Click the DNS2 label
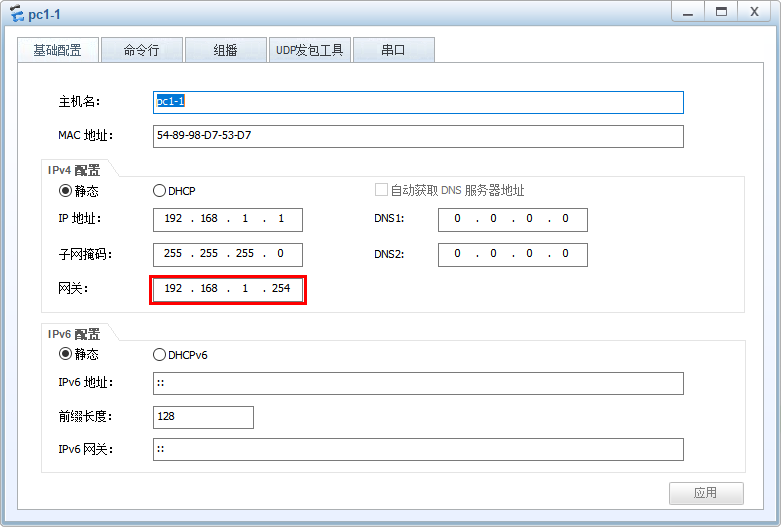Viewport: 781px width, 527px height. point(389,255)
